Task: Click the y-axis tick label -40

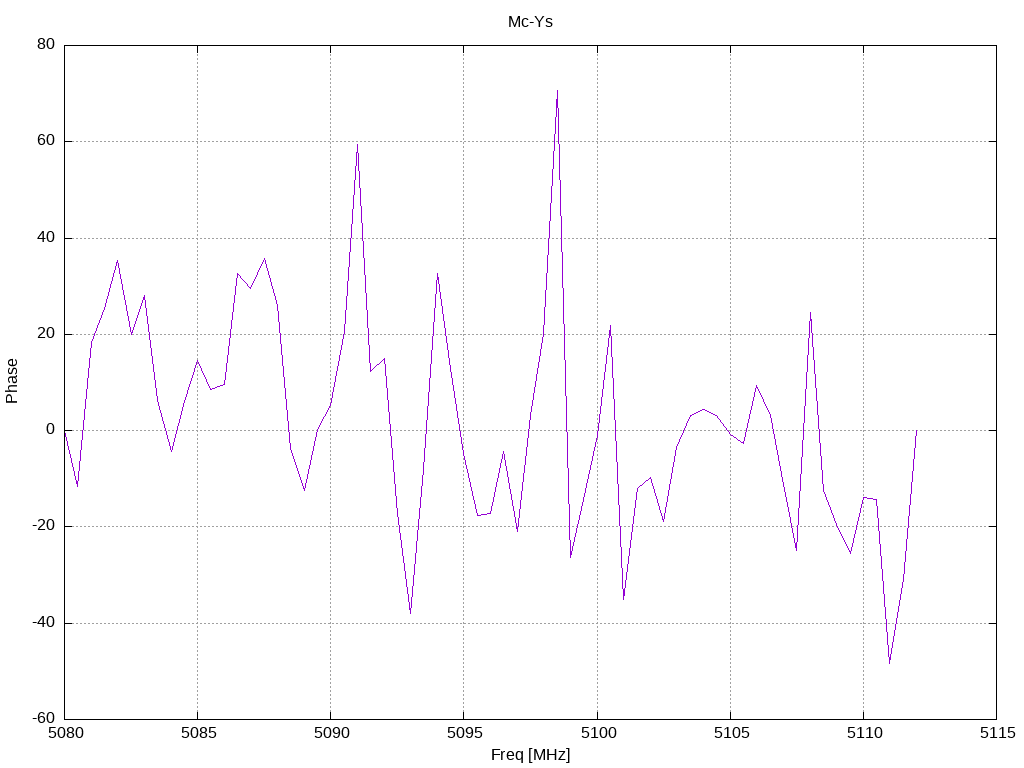Action: [44, 623]
